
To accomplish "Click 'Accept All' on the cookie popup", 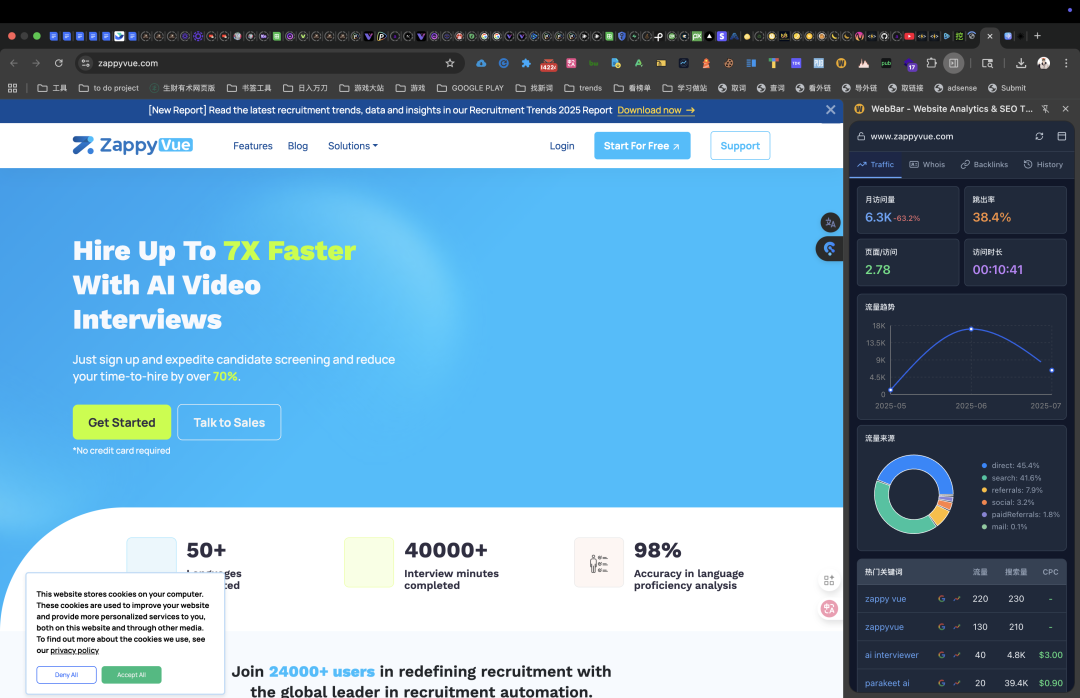I will pyautogui.click(x=131, y=675).
